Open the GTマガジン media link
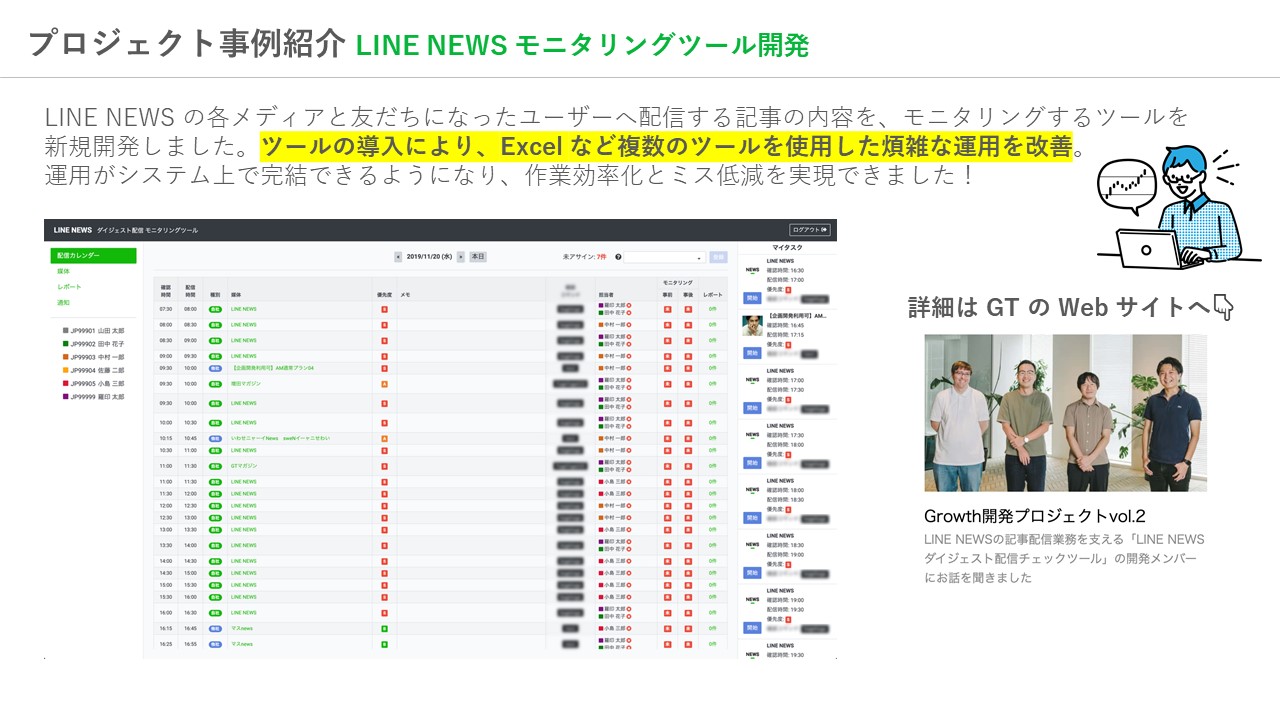 tap(244, 466)
